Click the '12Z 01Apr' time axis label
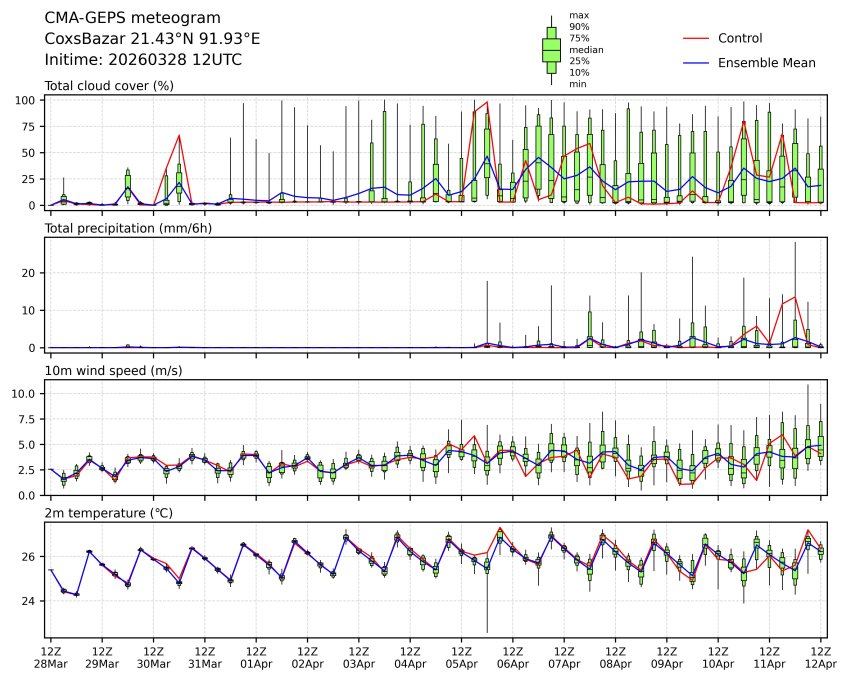Screen dimensions: 848x681 [x=256, y=657]
